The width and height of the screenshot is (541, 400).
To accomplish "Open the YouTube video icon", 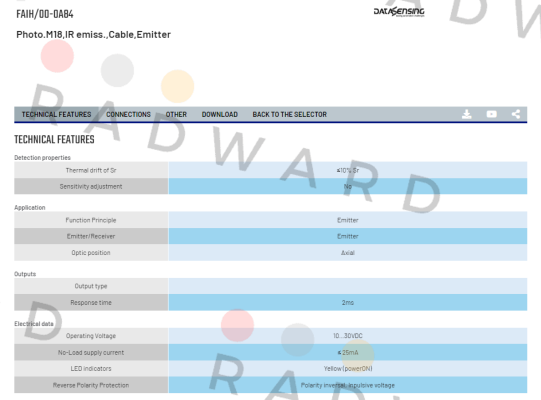I will [x=491, y=114].
